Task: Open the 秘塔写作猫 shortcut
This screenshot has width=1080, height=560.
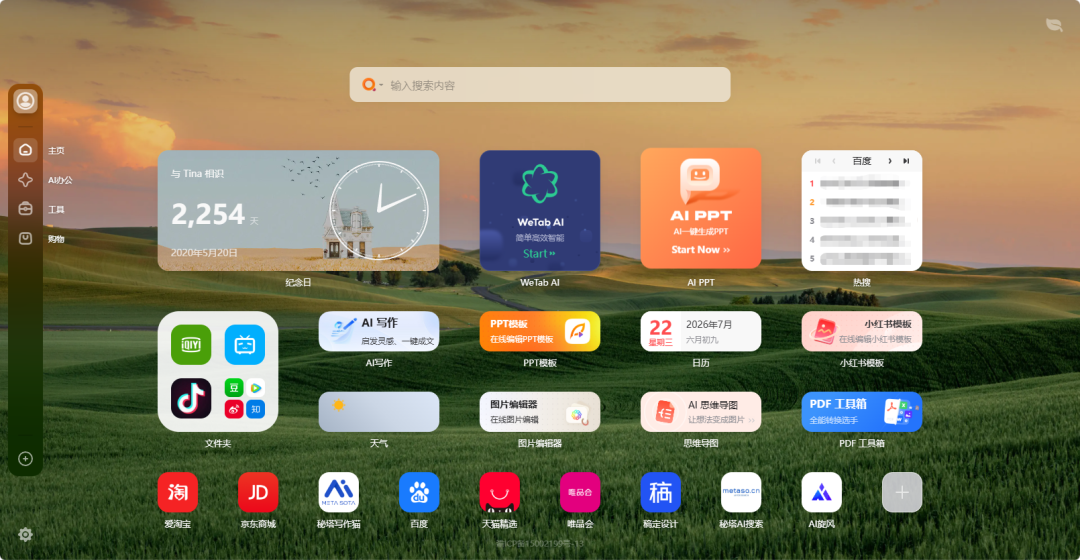Action: pos(339,492)
